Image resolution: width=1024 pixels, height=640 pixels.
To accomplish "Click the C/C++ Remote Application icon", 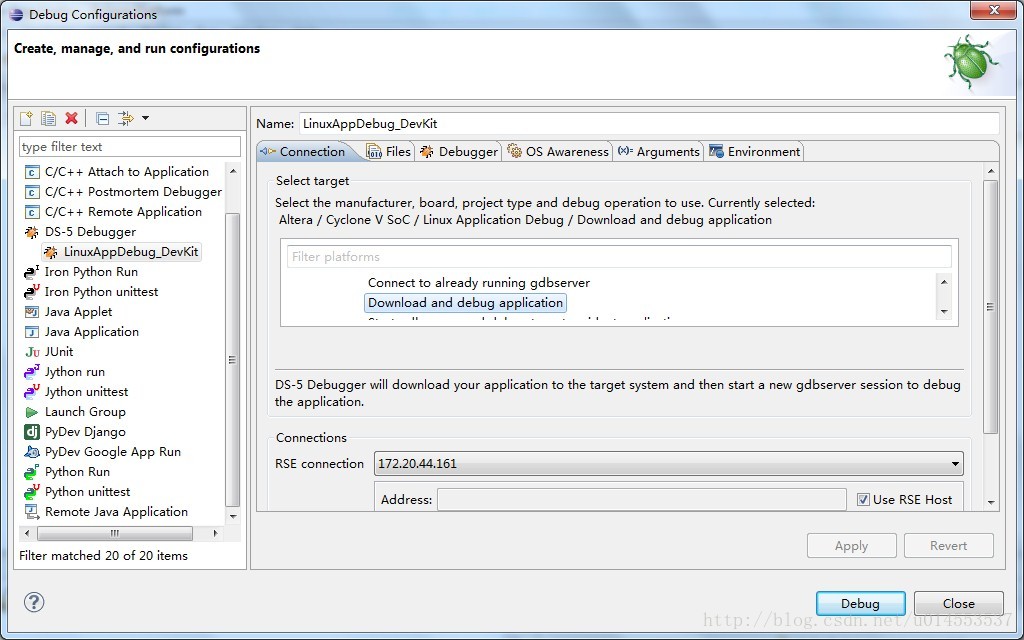I will [x=31, y=212].
